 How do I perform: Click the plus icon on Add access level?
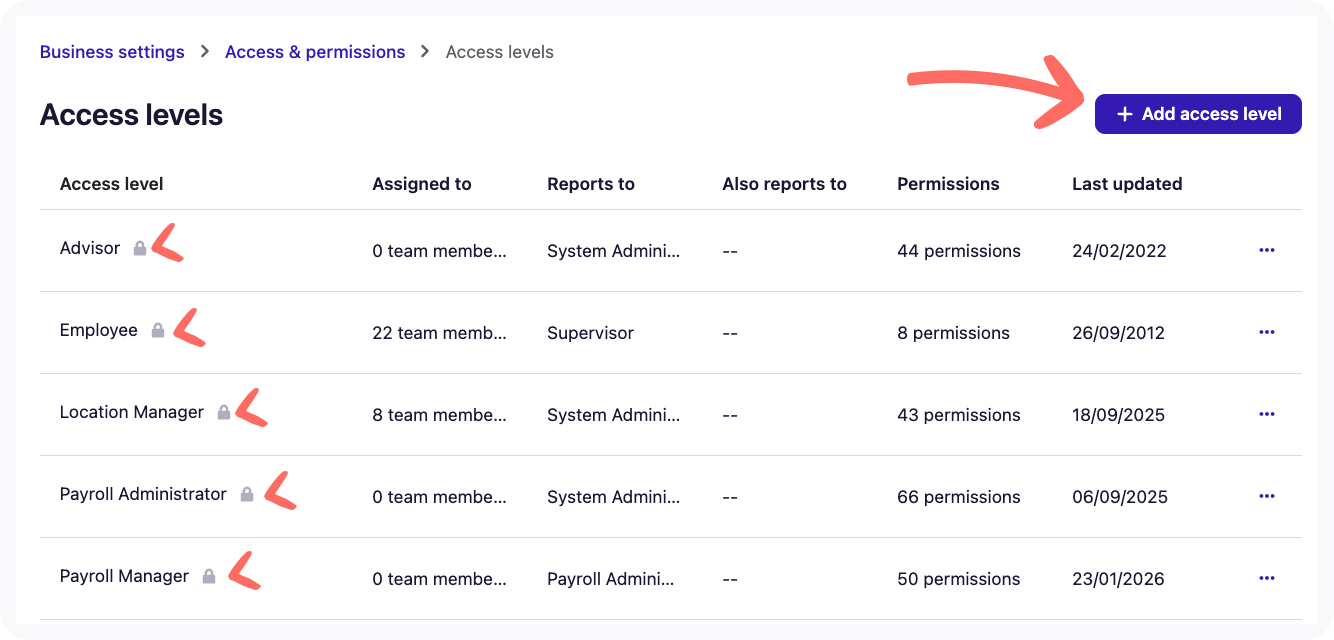pyautogui.click(x=1124, y=114)
